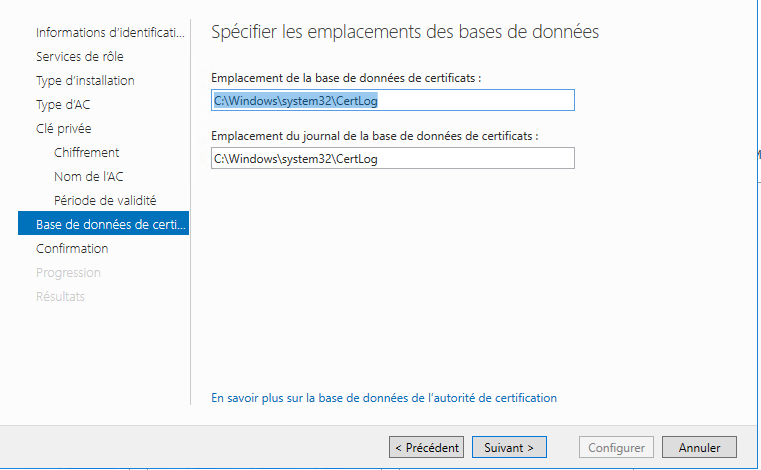Open Informations d'identification step
This screenshot has width=761, height=470.
click(110, 33)
